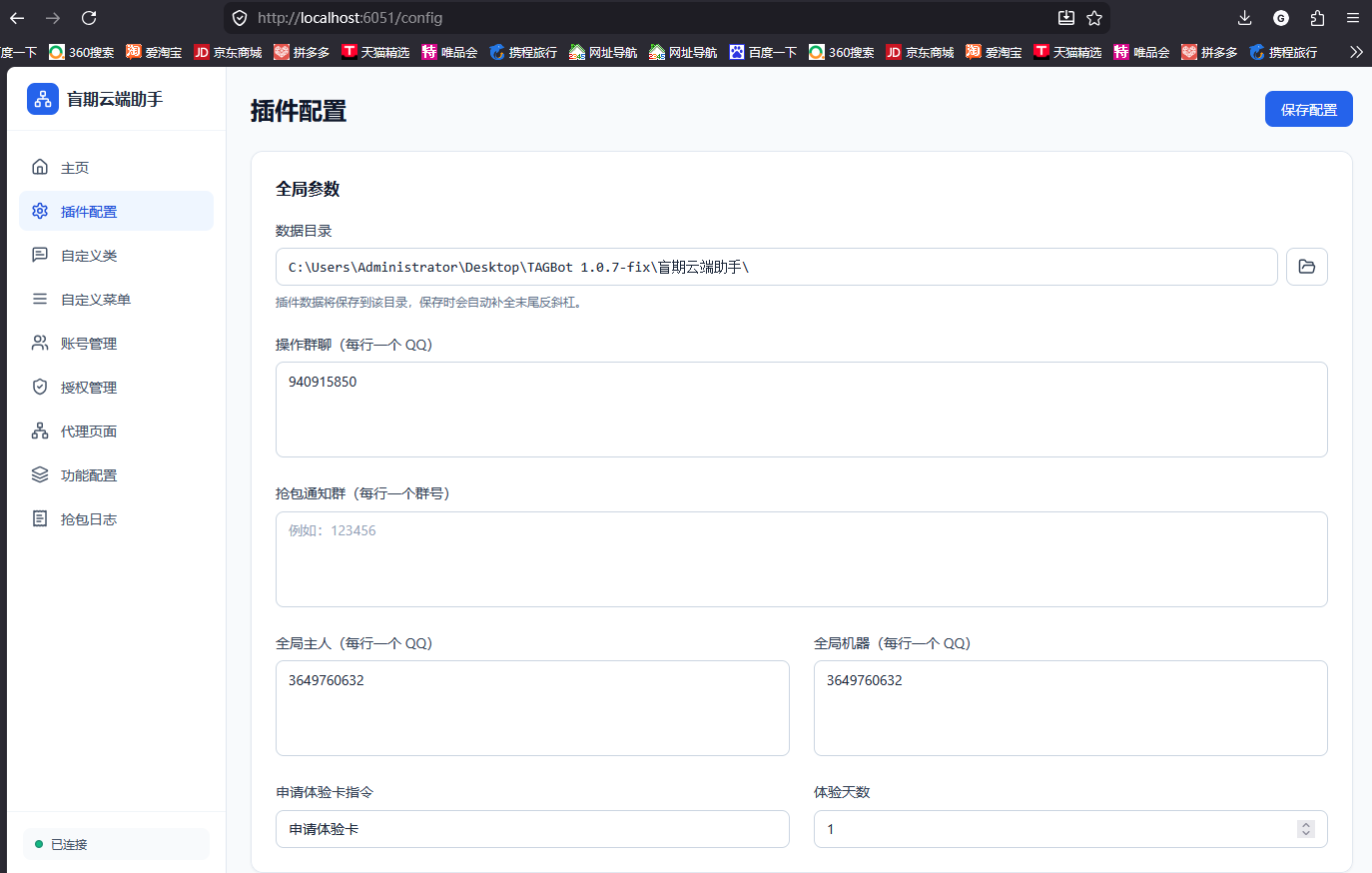Click the 体验天数 number field
The width and height of the screenshot is (1372, 873).
tap(1070, 829)
